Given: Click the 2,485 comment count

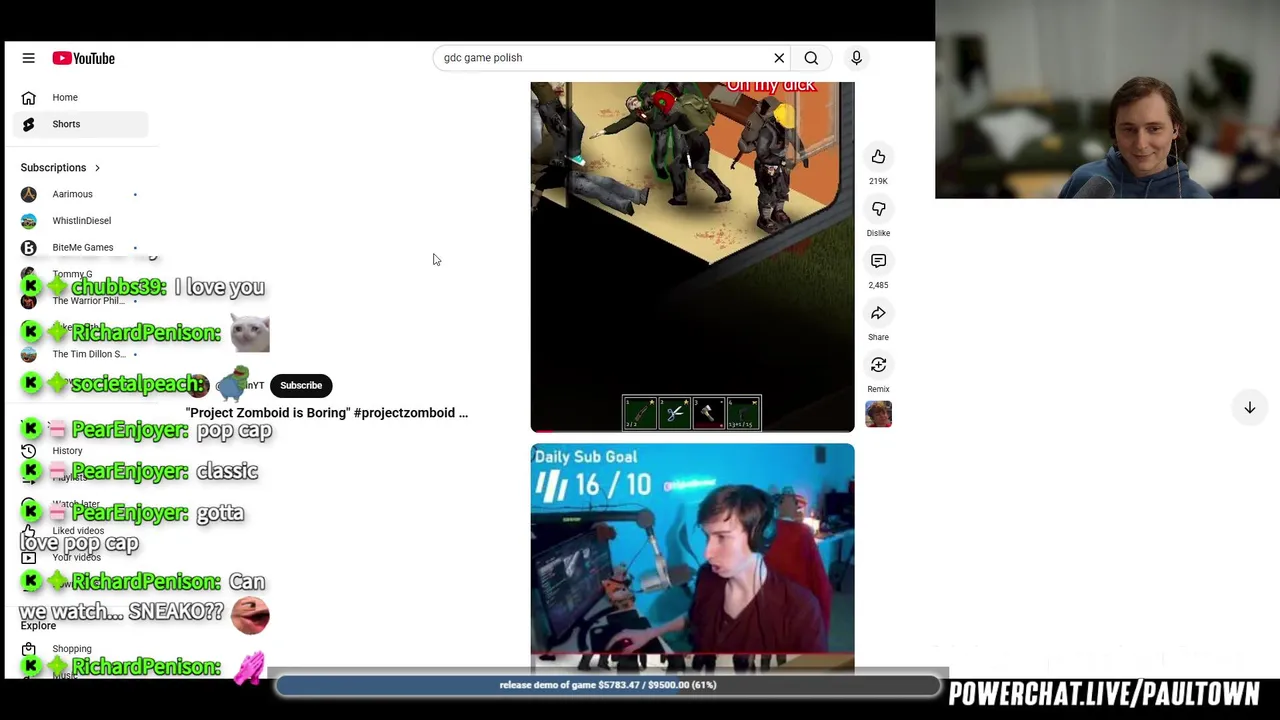Looking at the screenshot, I should point(878,285).
